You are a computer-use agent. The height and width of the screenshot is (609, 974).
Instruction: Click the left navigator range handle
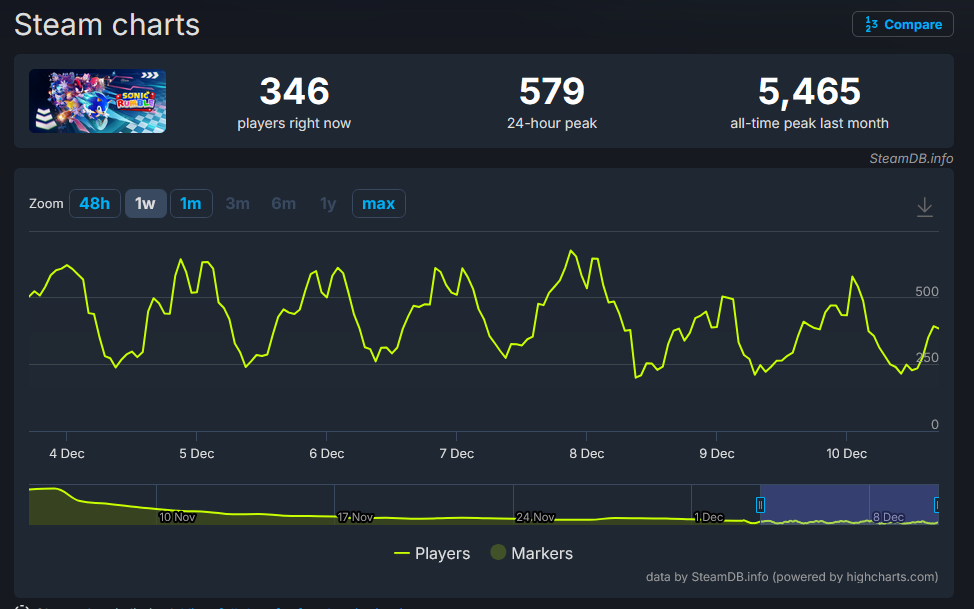[760, 505]
